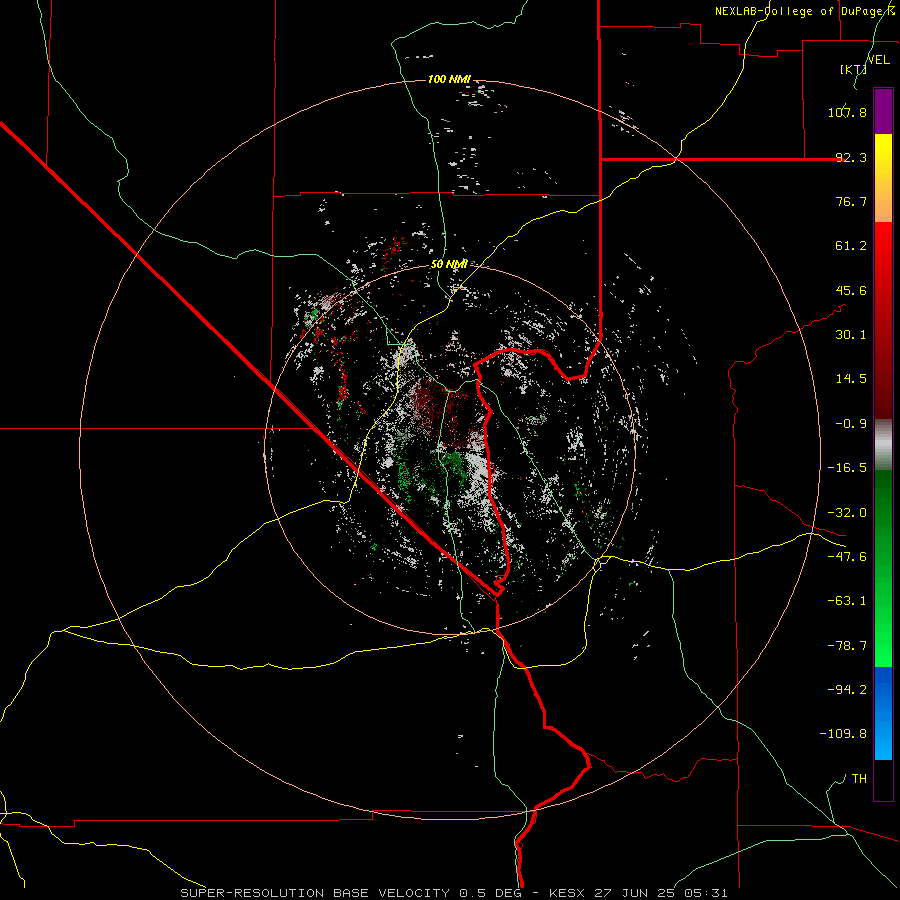Click the purple segment of the color bar

click(x=883, y=111)
